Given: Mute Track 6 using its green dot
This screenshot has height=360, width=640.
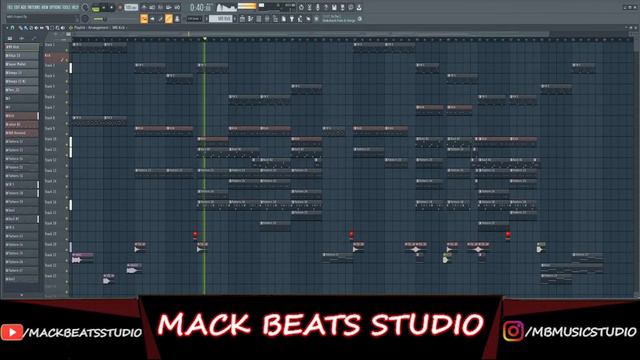Looking at the screenshot, I should [x=67, y=103].
